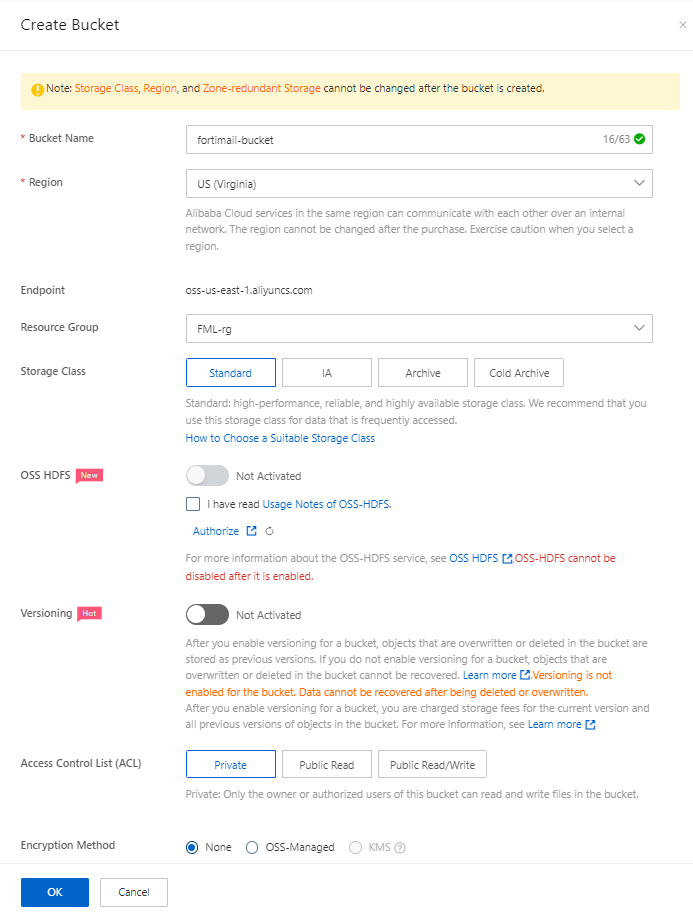The image size is (693, 912).
Task: Click the Hot badge next to Versioning
Action: point(89,613)
